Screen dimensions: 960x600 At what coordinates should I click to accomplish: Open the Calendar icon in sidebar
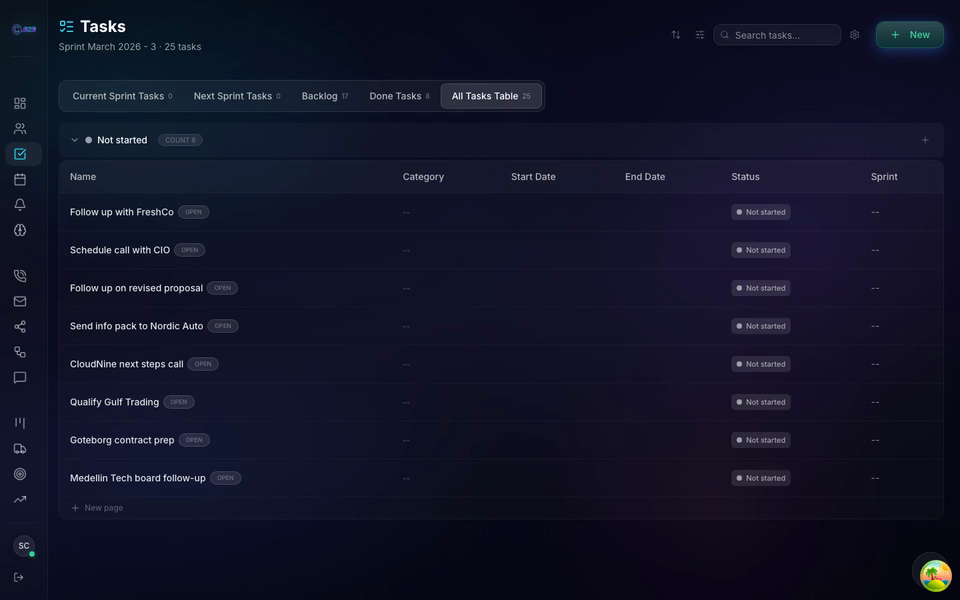(x=20, y=179)
